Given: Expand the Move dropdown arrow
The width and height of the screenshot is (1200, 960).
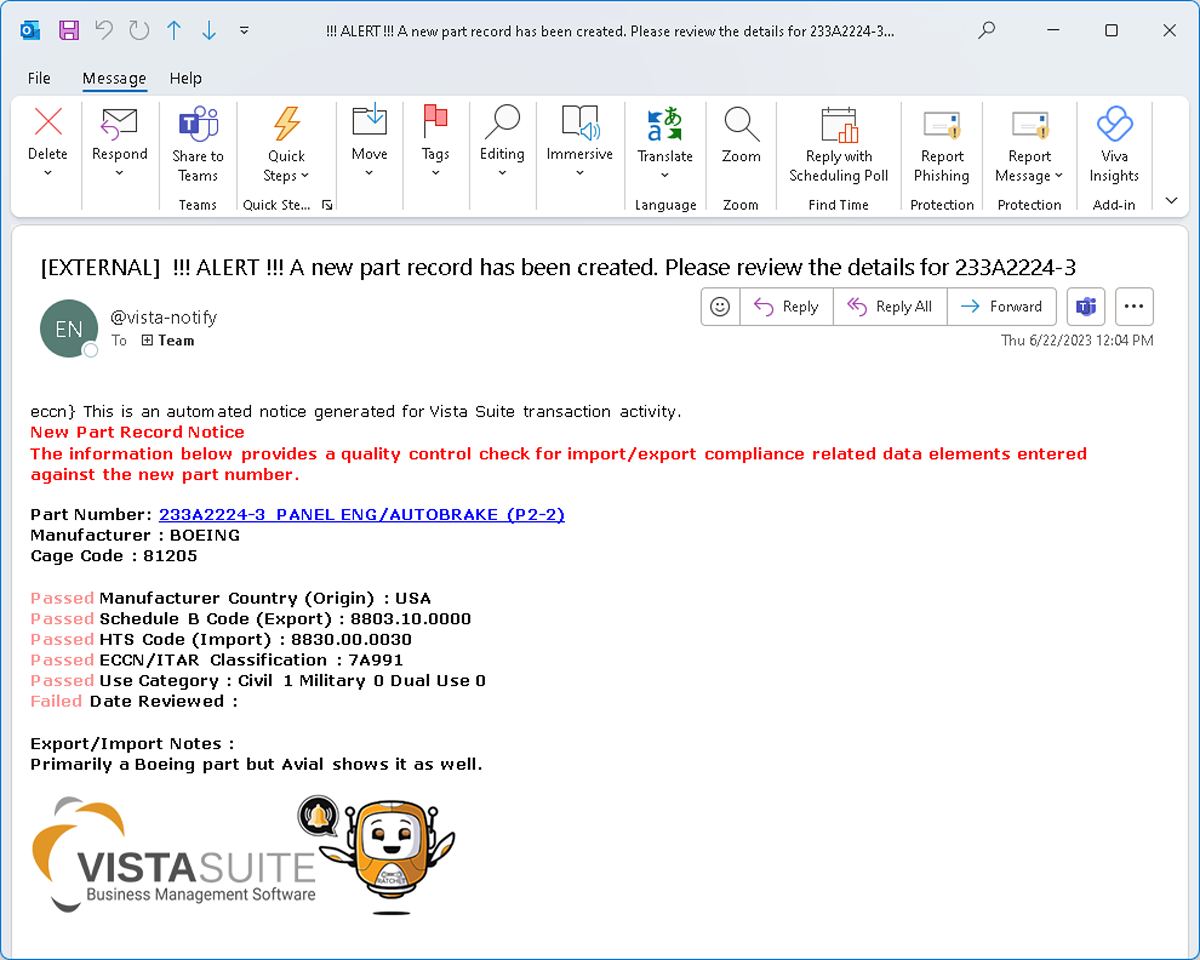Looking at the screenshot, I should (x=369, y=174).
